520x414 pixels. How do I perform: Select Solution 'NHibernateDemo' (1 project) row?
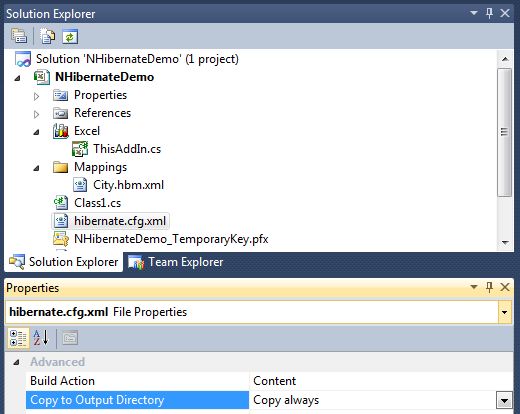137,59
